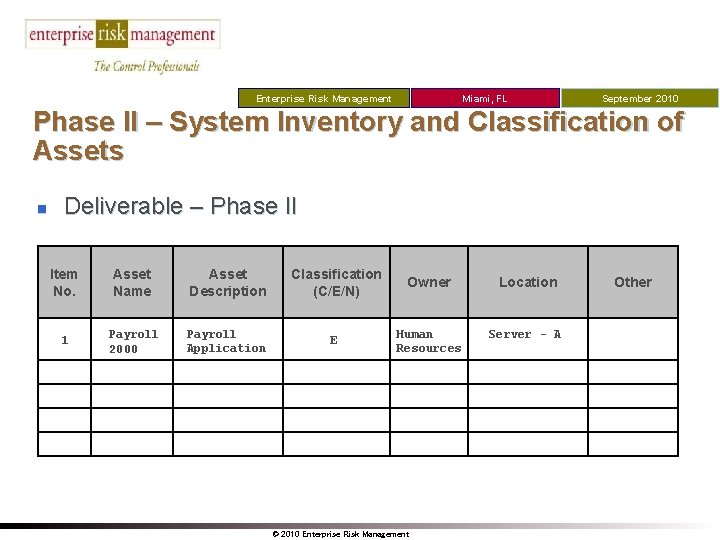Click the blue bullet square before Deliverable
This screenshot has height=540, width=720.
(42, 209)
